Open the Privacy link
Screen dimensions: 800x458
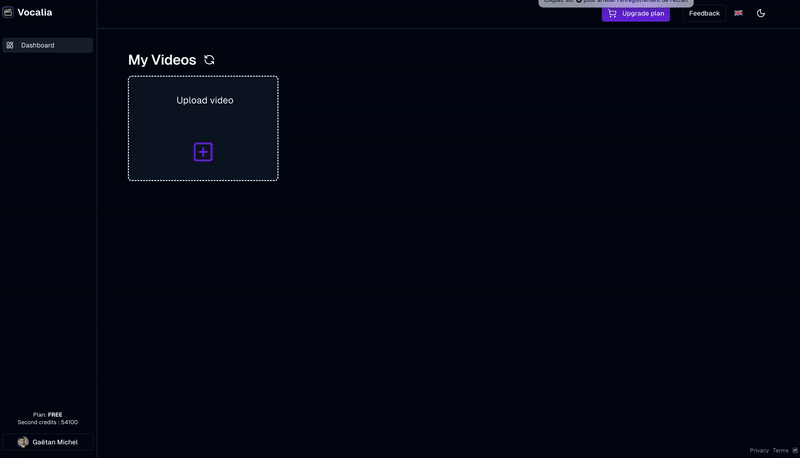pyautogui.click(x=759, y=451)
